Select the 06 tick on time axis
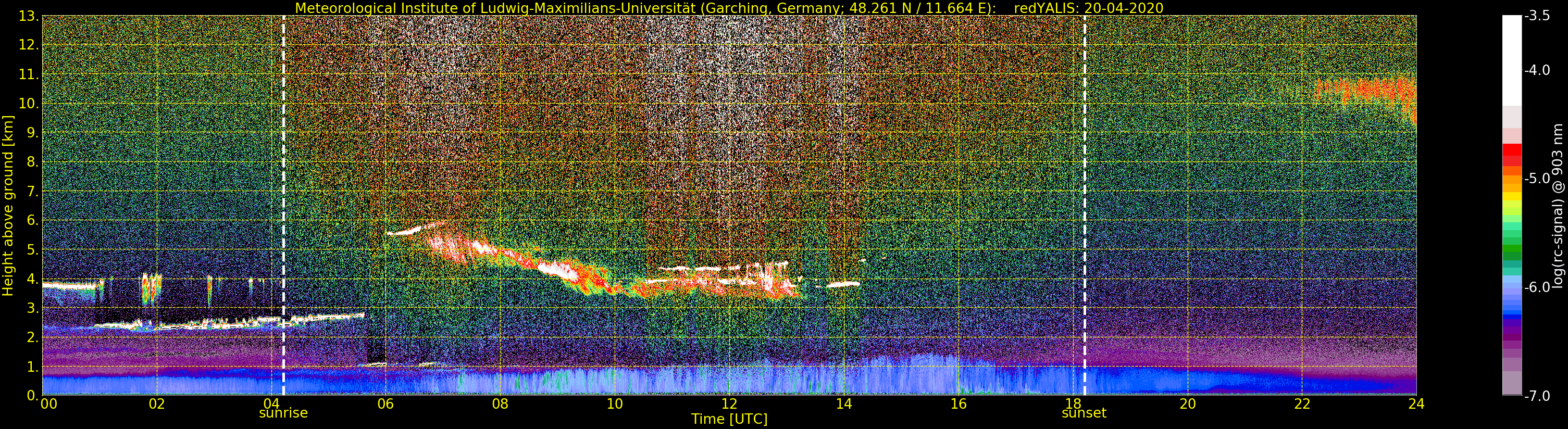The width and height of the screenshot is (1568, 429). pos(386,403)
